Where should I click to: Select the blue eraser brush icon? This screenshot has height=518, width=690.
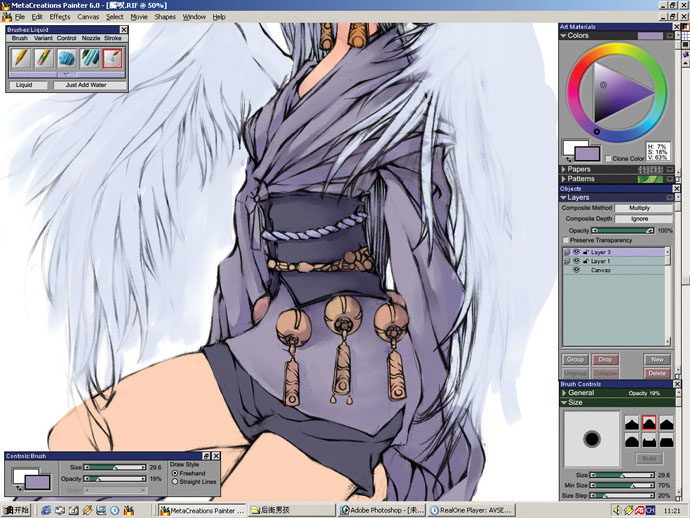(x=67, y=59)
